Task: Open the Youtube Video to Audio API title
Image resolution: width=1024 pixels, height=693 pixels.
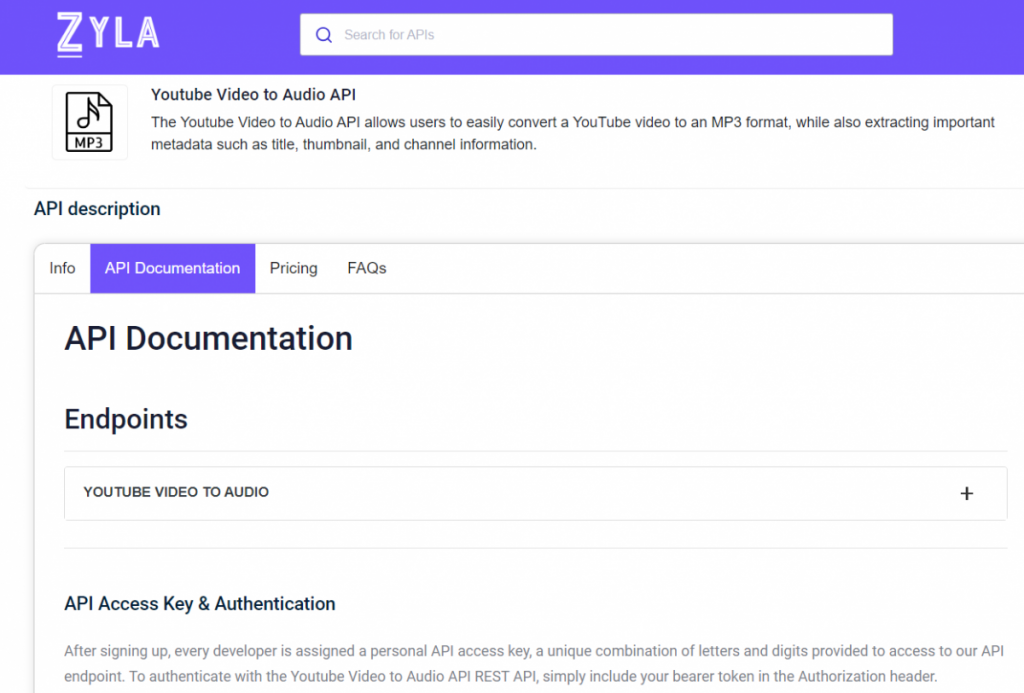Action: pyautogui.click(x=253, y=95)
